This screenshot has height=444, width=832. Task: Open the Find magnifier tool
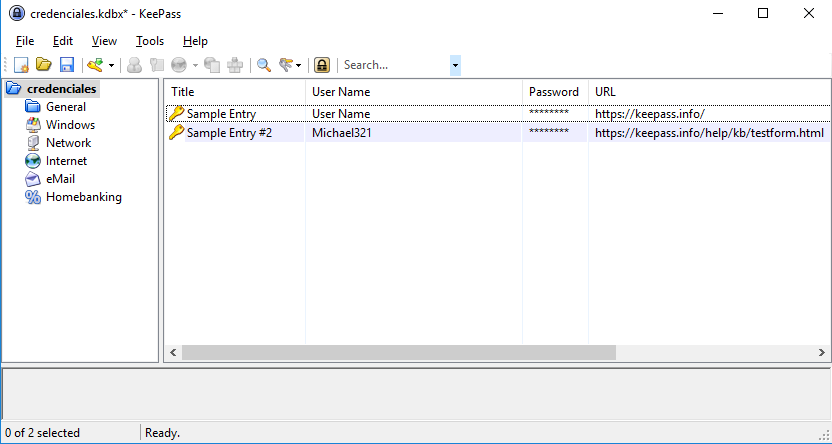point(264,65)
